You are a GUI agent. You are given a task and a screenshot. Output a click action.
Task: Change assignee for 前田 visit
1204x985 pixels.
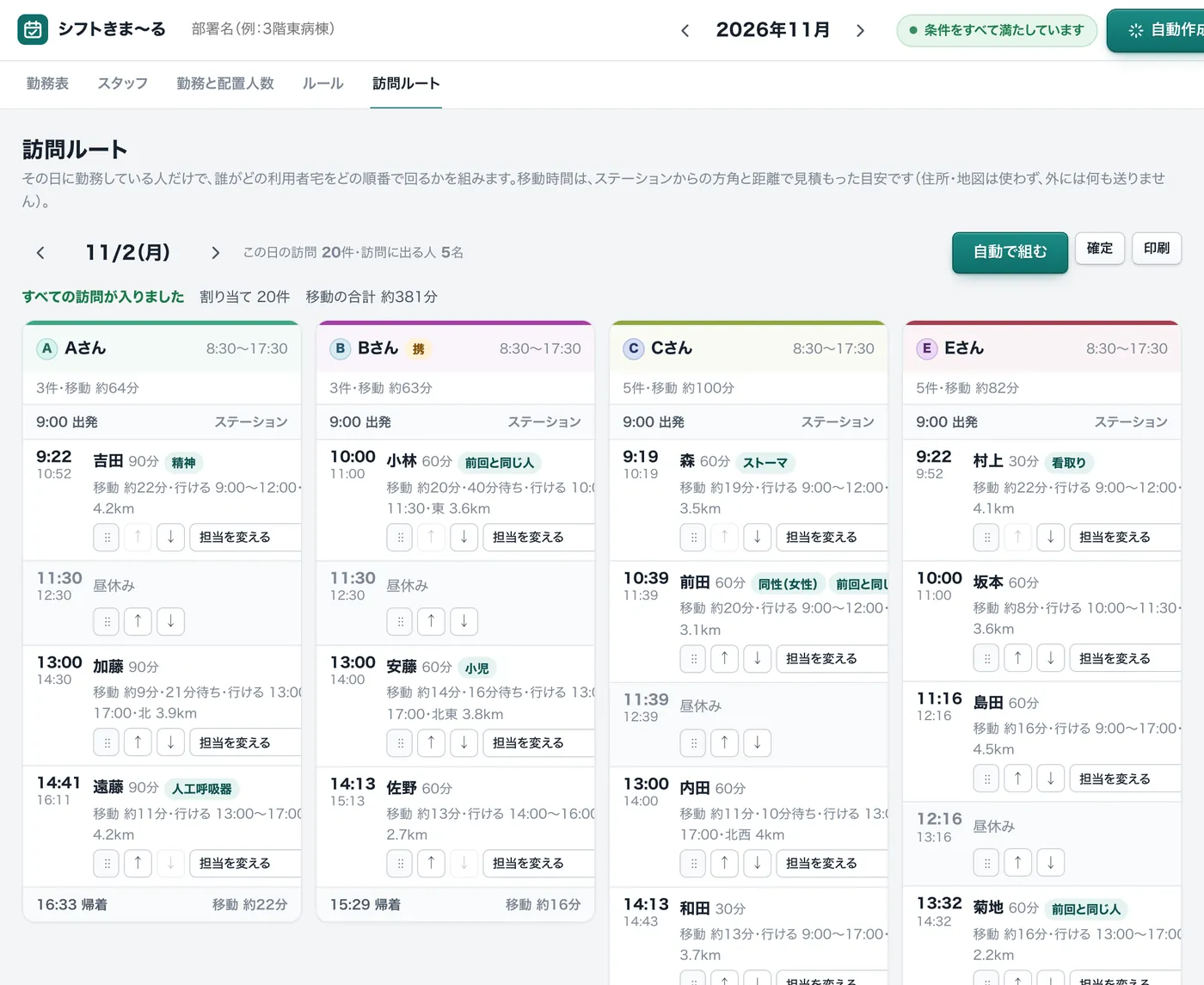pos(832,658)
